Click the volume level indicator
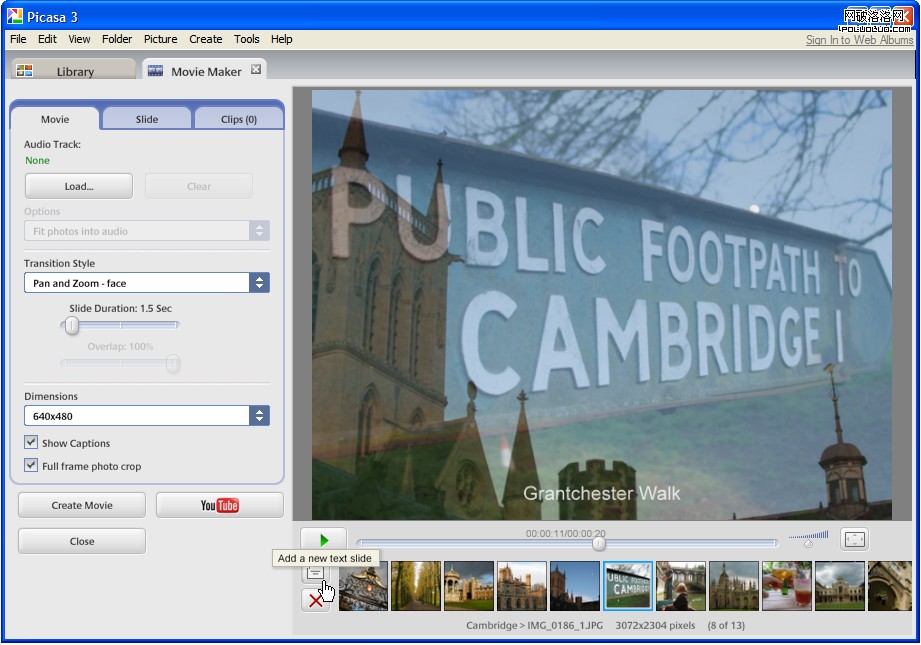The width and height of the screenshot is (921, 645). [808, 539]
